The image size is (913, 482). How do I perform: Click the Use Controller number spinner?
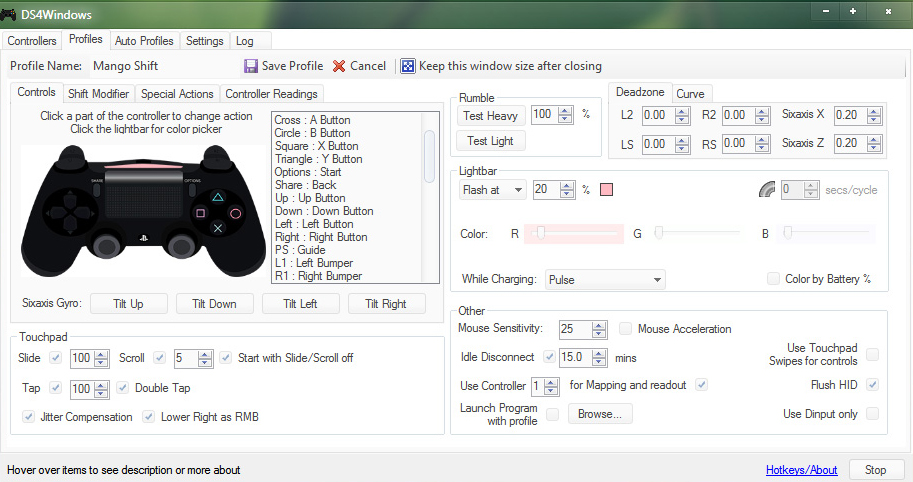[551, 385]
